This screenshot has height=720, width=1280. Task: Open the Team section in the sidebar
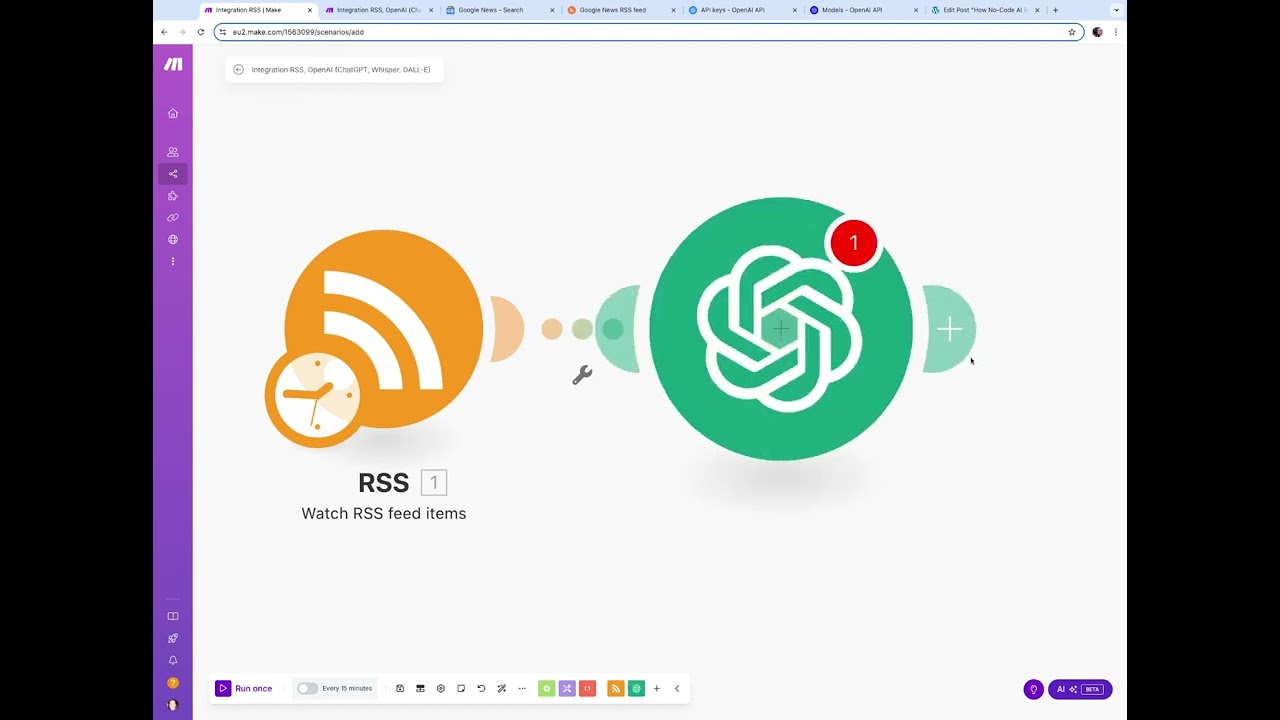click(x=173, y=152)
